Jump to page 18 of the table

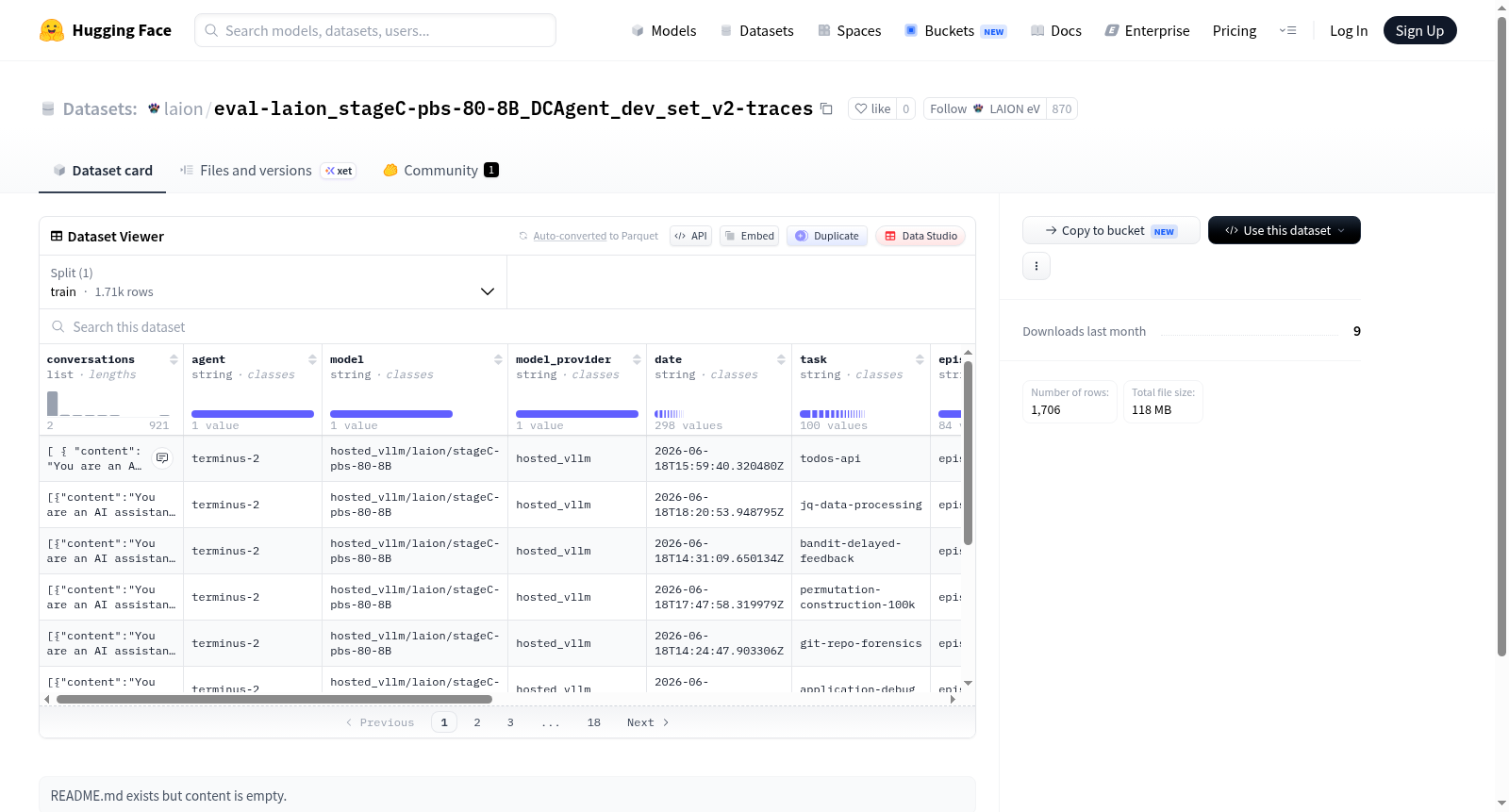click(x=593, y=722)
